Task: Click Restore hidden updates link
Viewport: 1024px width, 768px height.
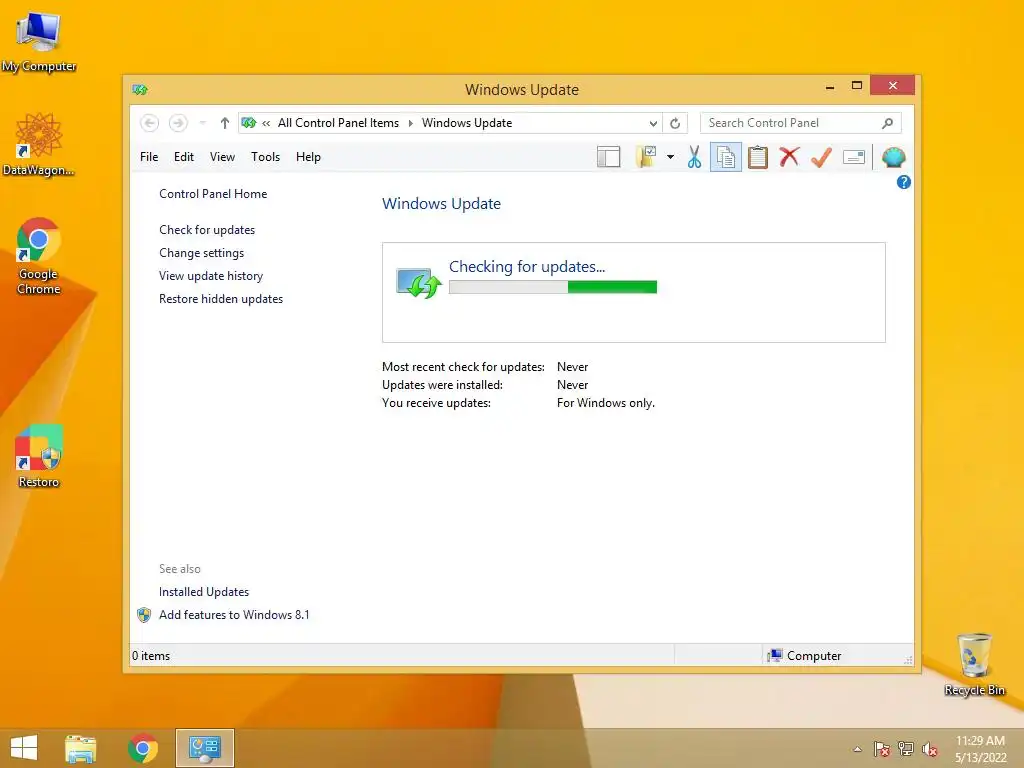Action: coord(221,298)
